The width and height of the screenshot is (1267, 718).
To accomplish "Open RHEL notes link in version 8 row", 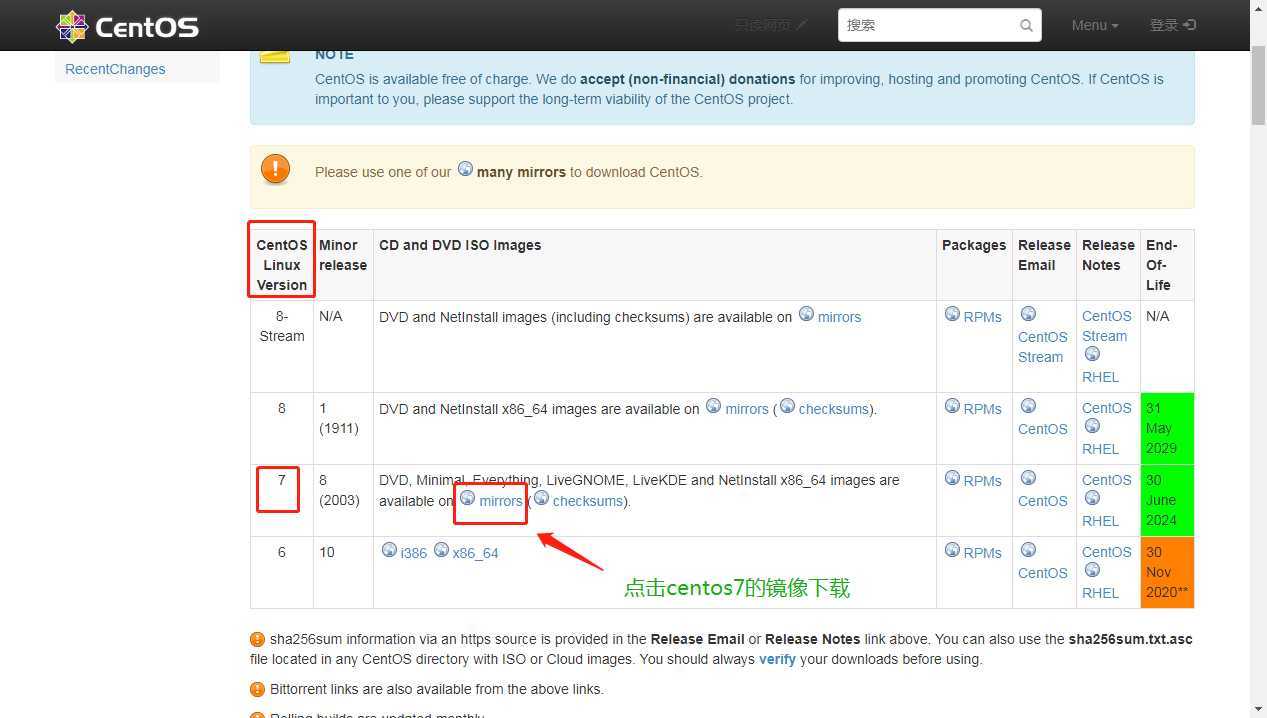I will [x=1100, y=449].
